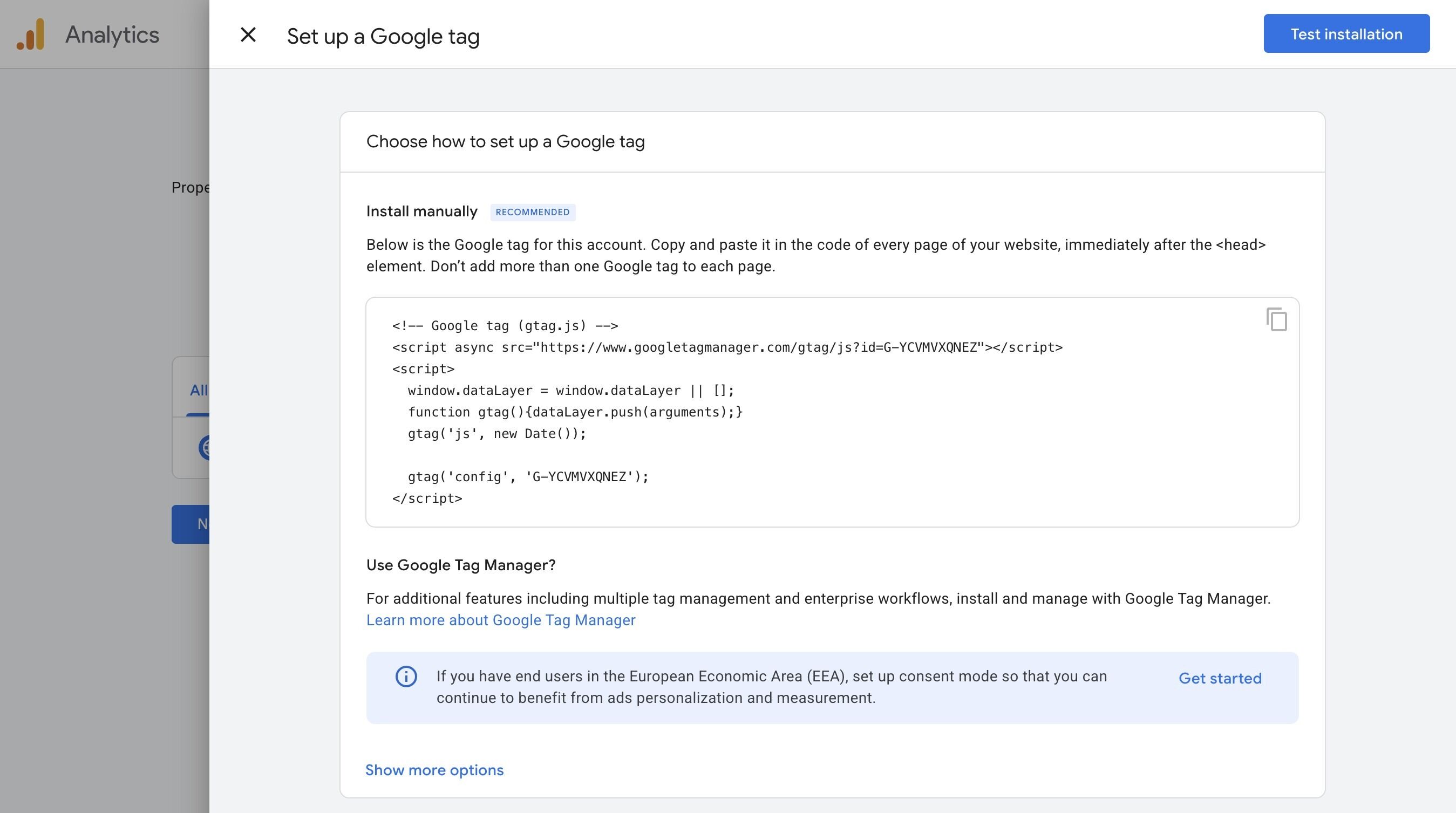This screenshot has width=1456, height=813.
Task: Click Choose how to set up heading
Action: pos(505,141)
